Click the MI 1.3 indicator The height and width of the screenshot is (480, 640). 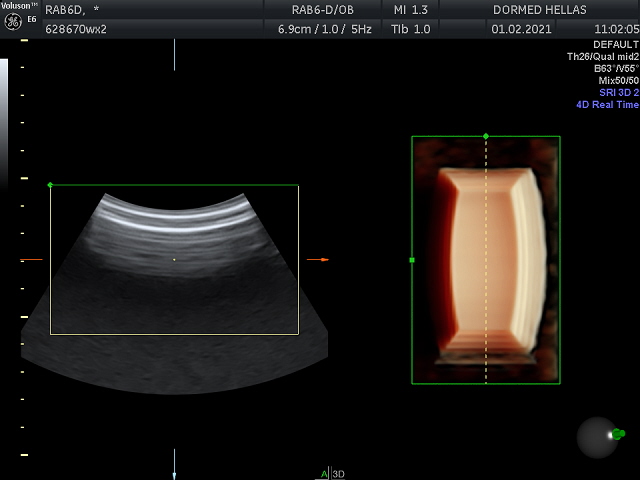(412, 9)
